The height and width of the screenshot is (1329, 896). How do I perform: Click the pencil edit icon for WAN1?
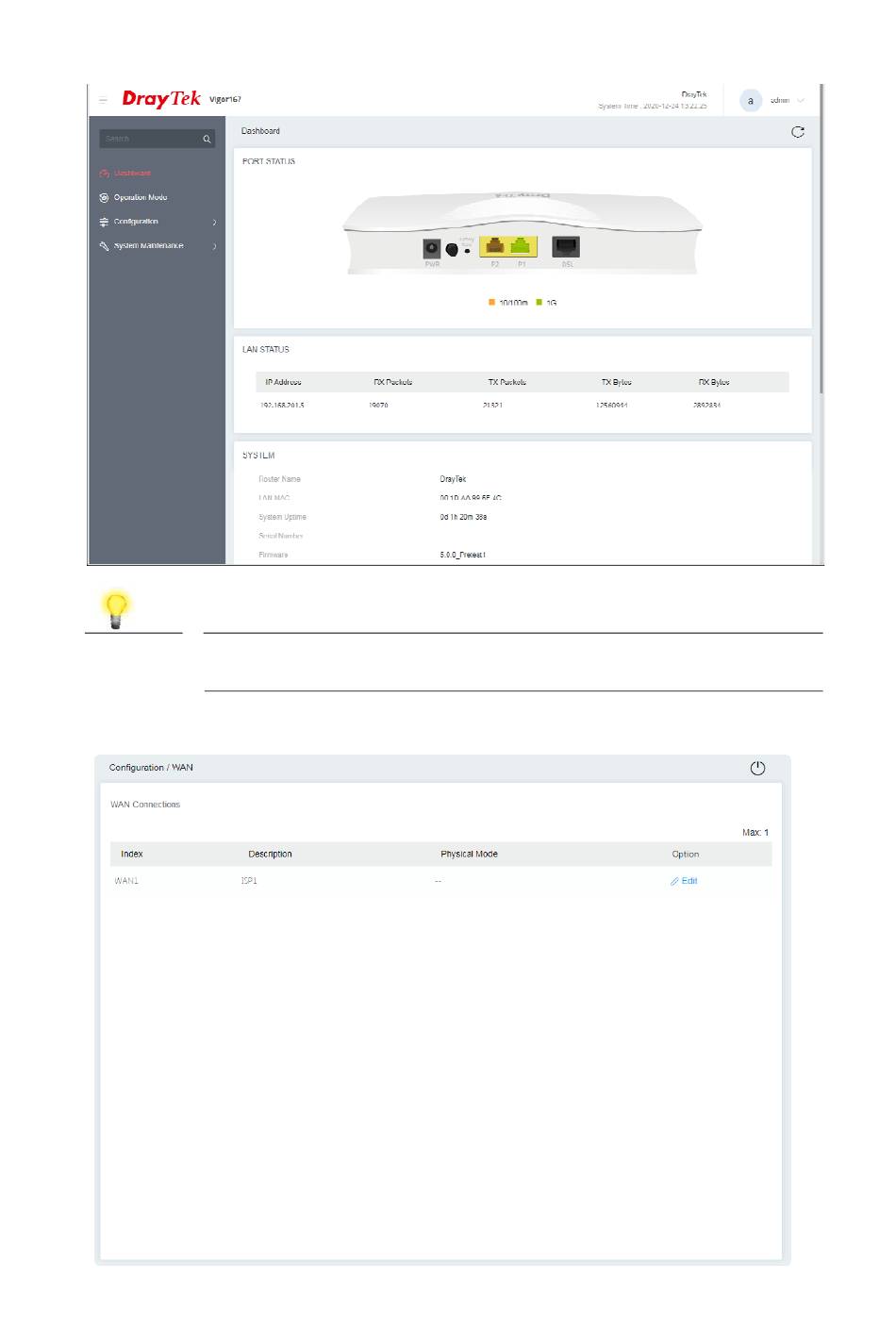click(x=674, y=881)
